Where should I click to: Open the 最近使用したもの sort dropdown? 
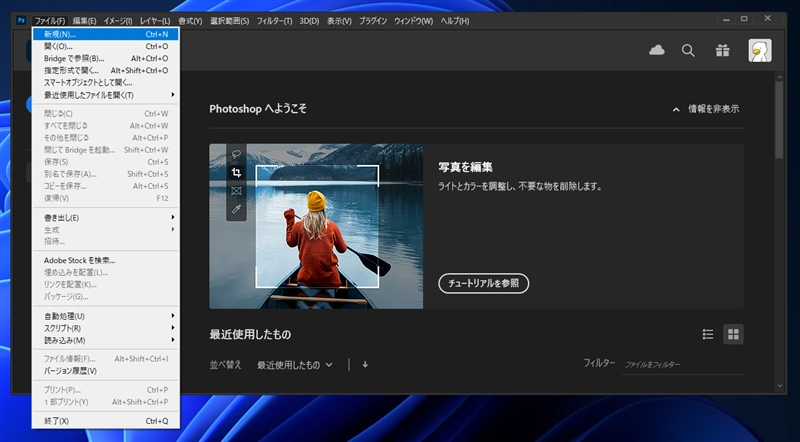[295, 365]
